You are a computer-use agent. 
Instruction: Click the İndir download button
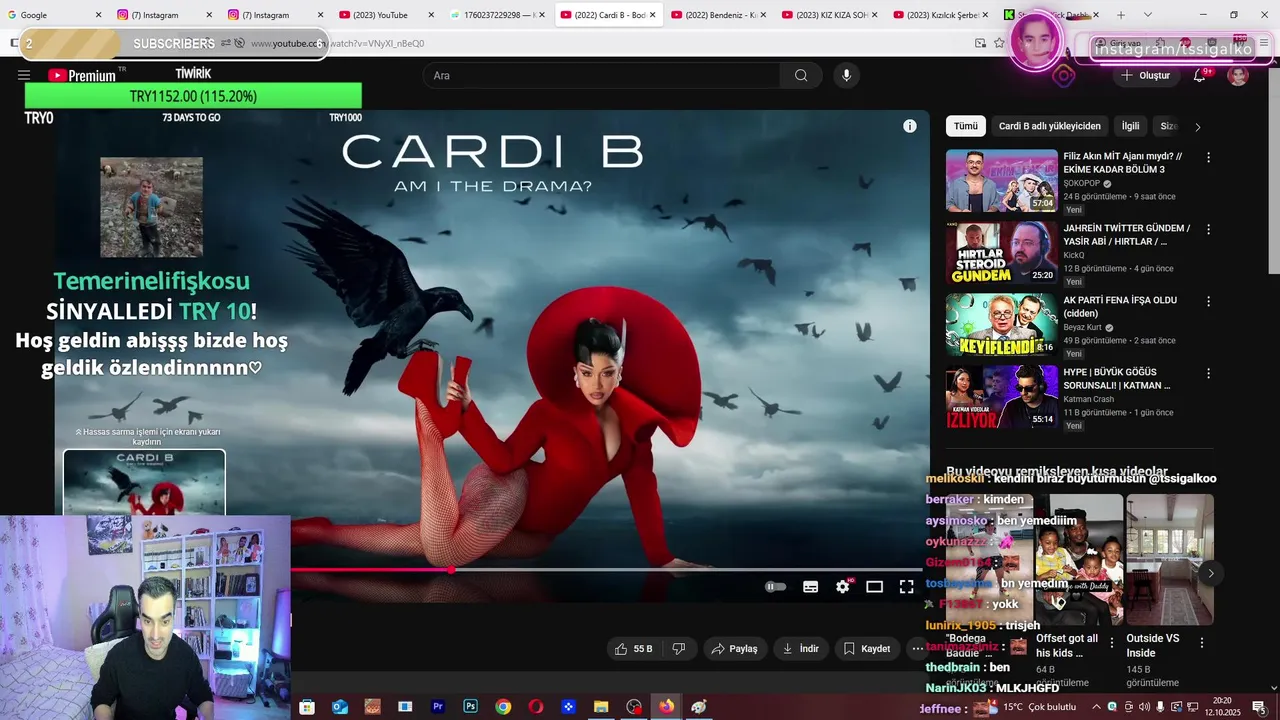pyautogui.click(x=801, y=649)
